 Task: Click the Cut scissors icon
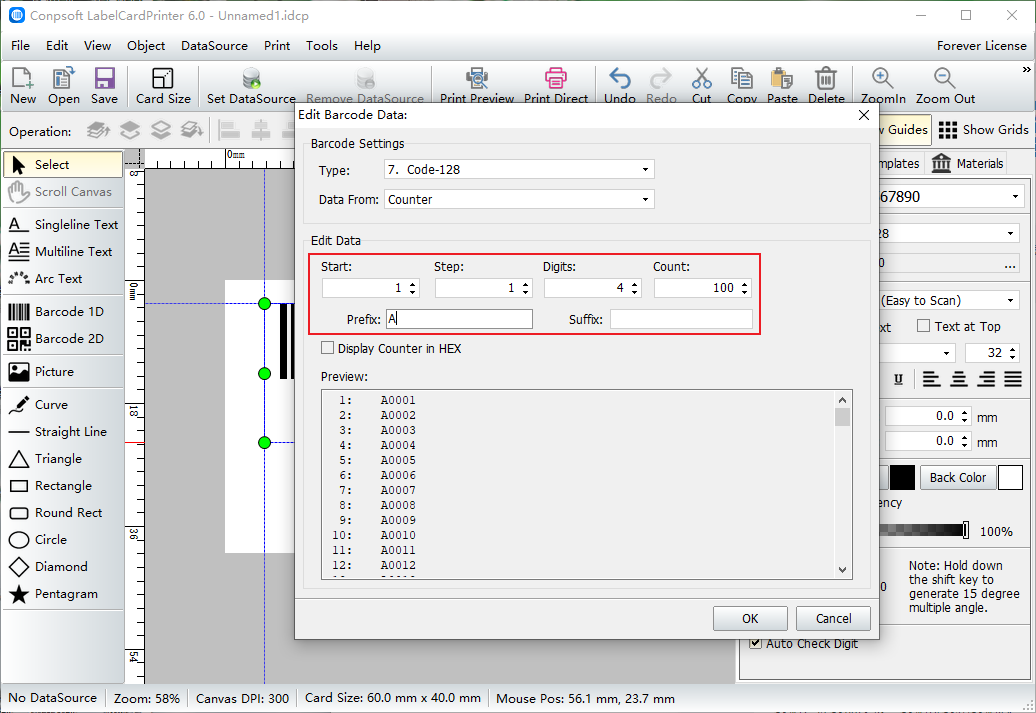click(x=702, y=78)
